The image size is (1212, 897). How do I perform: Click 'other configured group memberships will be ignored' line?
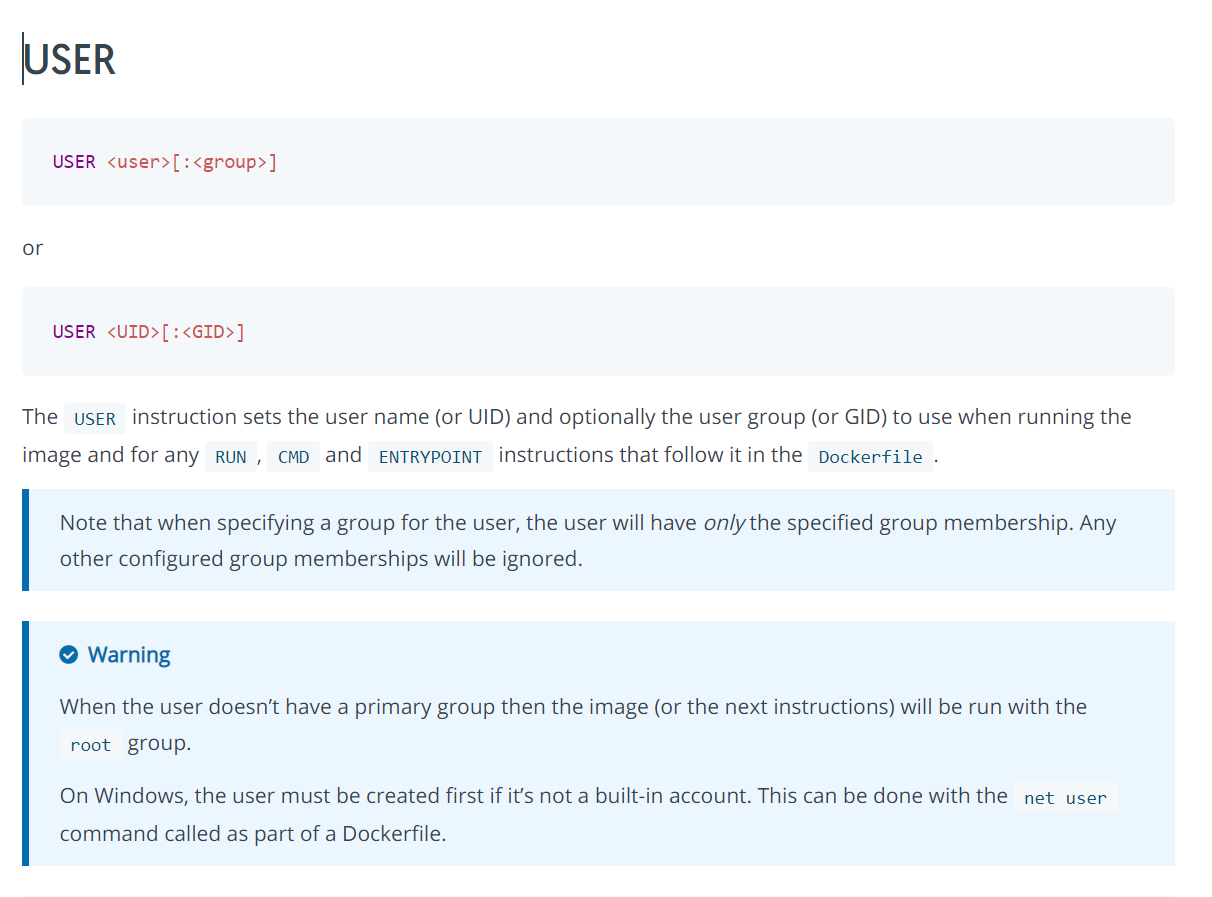click(x=321, y=559)
